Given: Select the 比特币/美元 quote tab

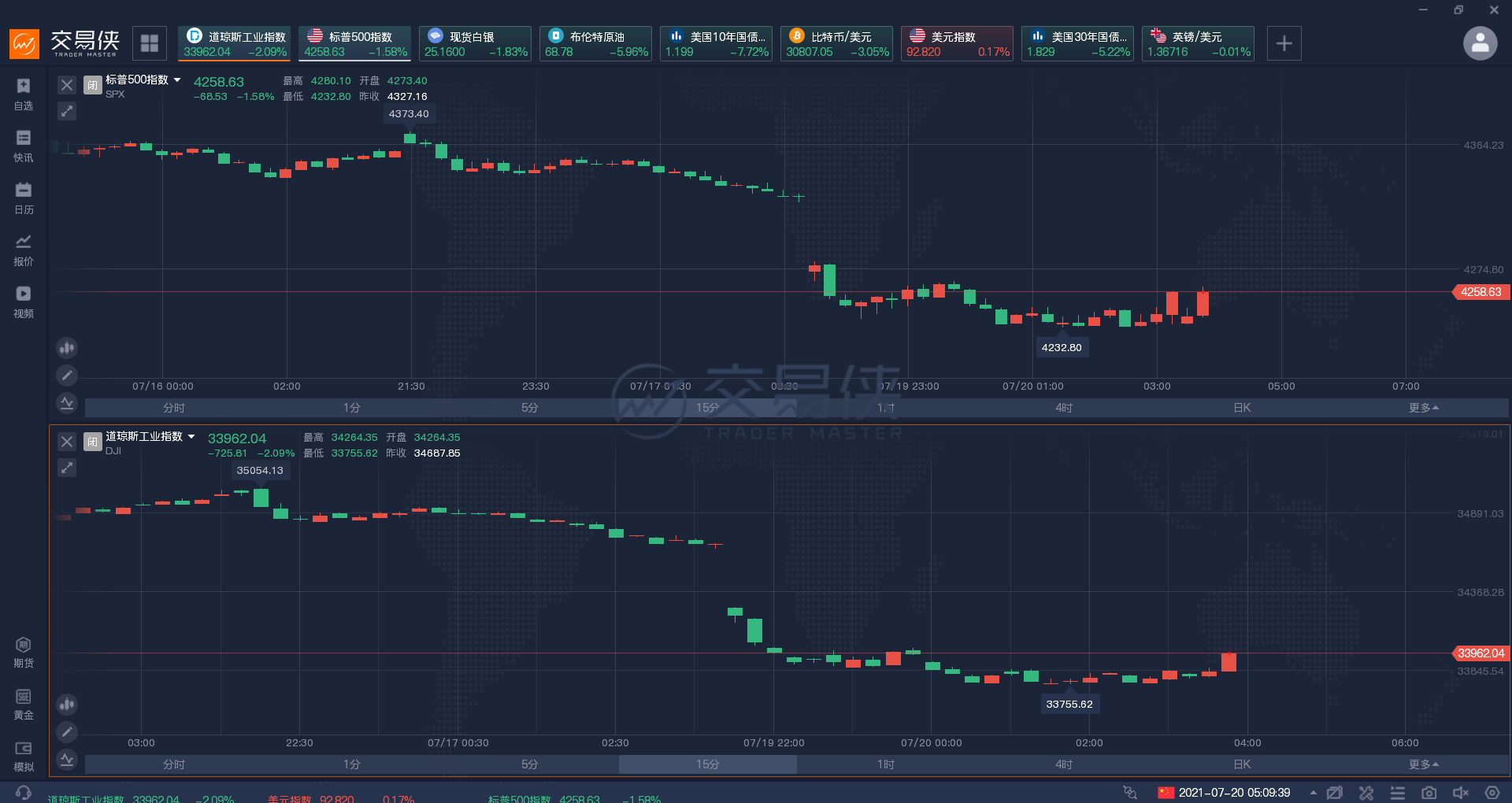Looking at the screenshot, I should (836, 43).
